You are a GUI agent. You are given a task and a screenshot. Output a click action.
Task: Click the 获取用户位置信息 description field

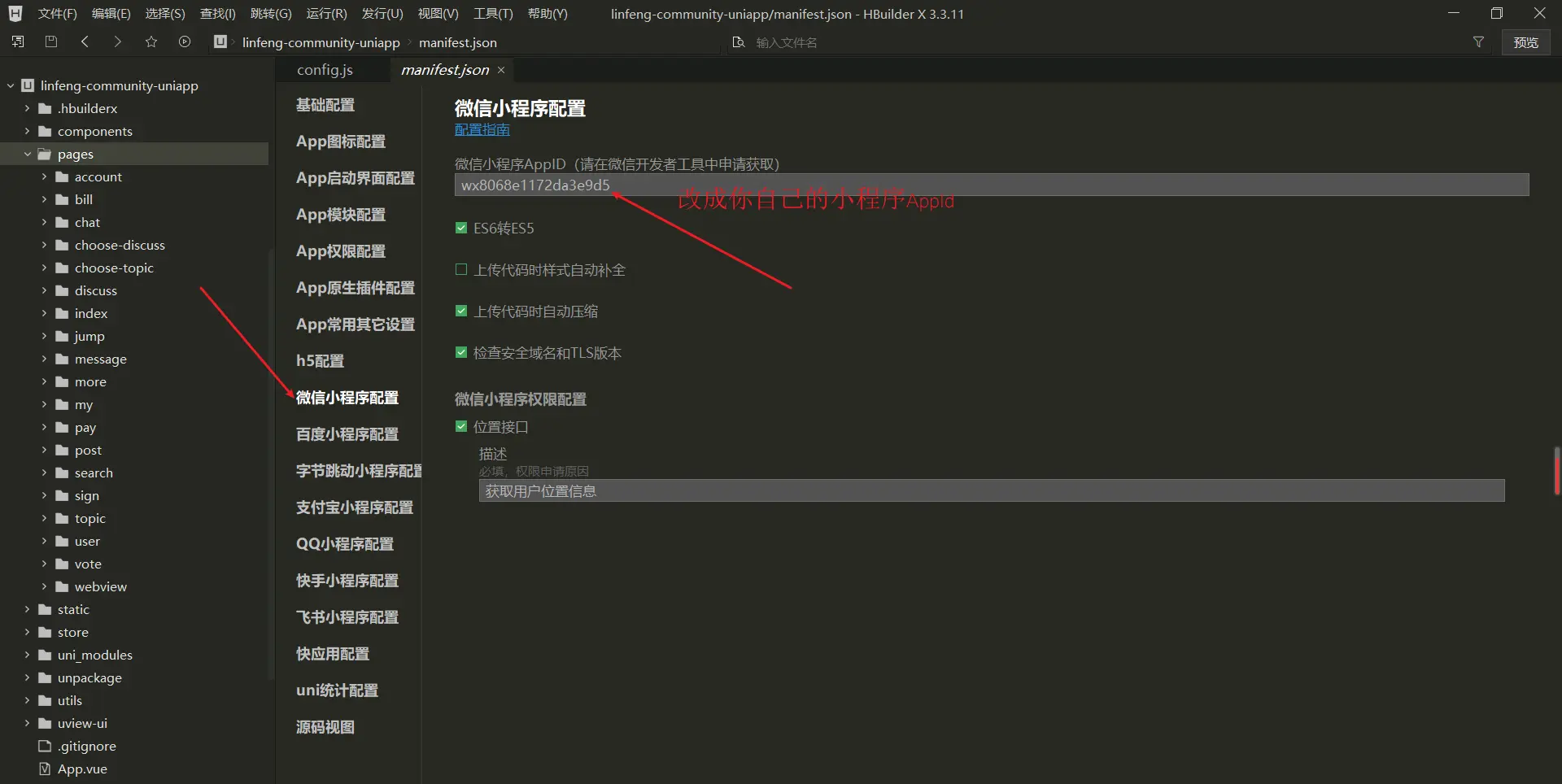click(992, 490)
